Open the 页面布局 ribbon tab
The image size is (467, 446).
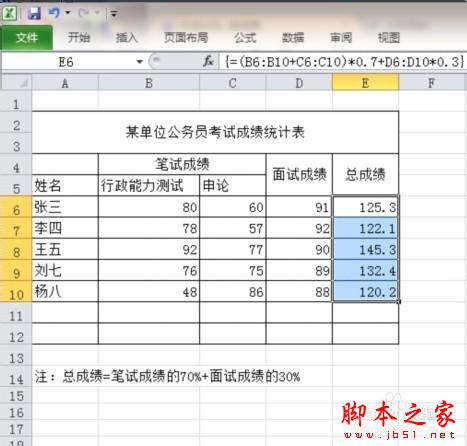click(x=186, y=38)
